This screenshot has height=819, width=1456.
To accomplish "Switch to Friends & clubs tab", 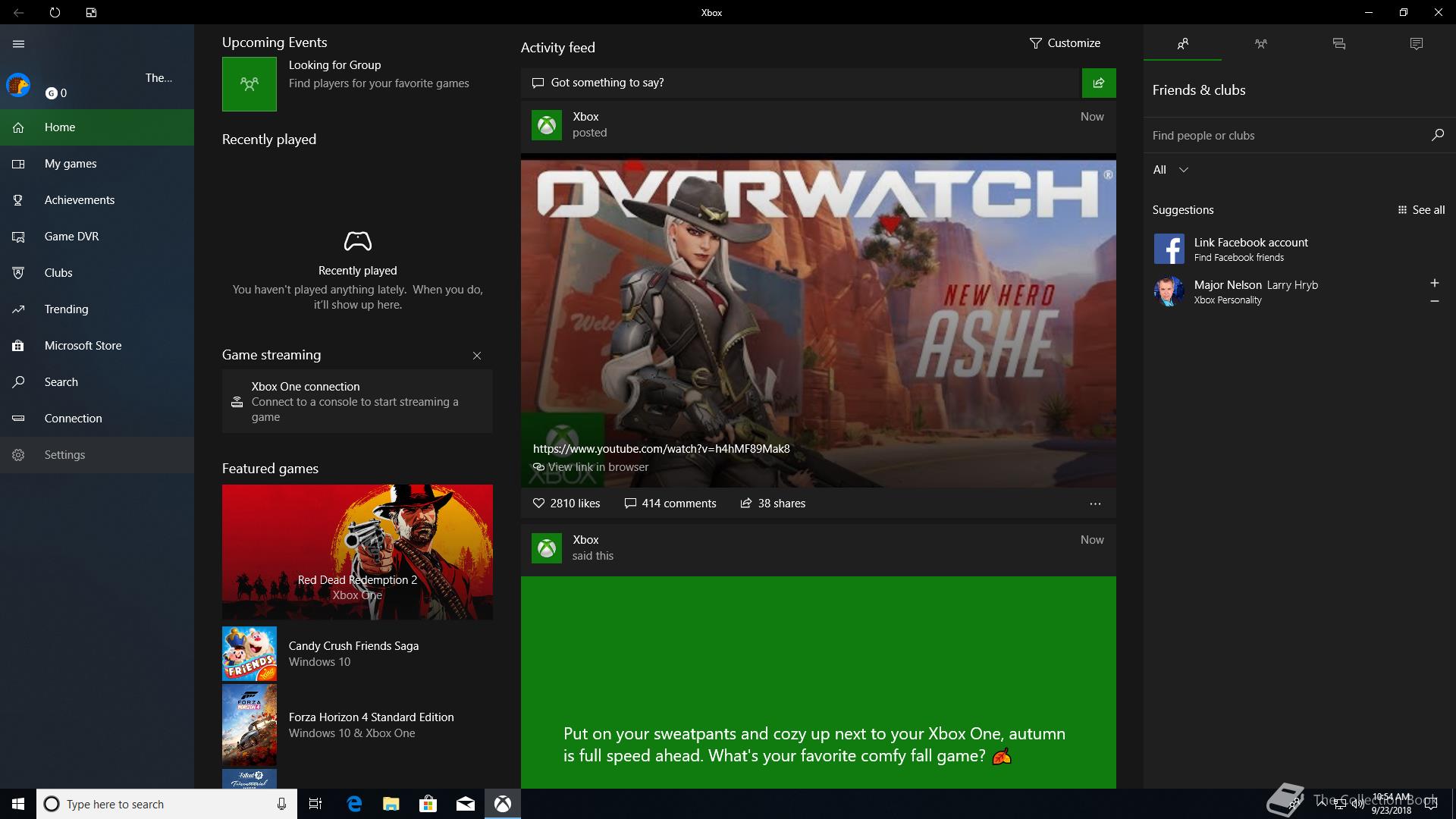I will [x=1182, y=44].
